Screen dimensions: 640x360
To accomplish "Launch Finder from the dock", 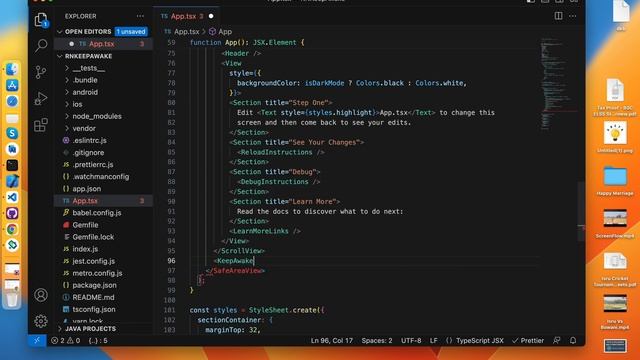I will tap(12, 69).
